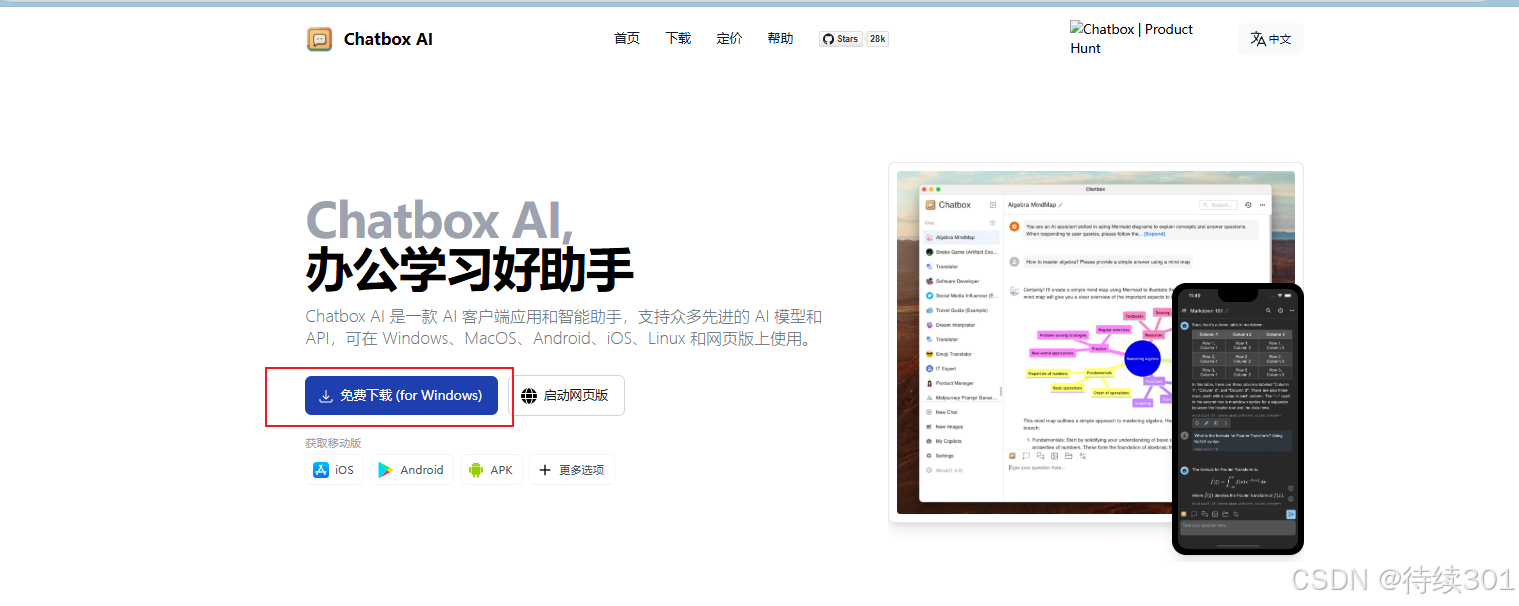
Task: Open the 中文 language selector
Action: (1271, 39)
